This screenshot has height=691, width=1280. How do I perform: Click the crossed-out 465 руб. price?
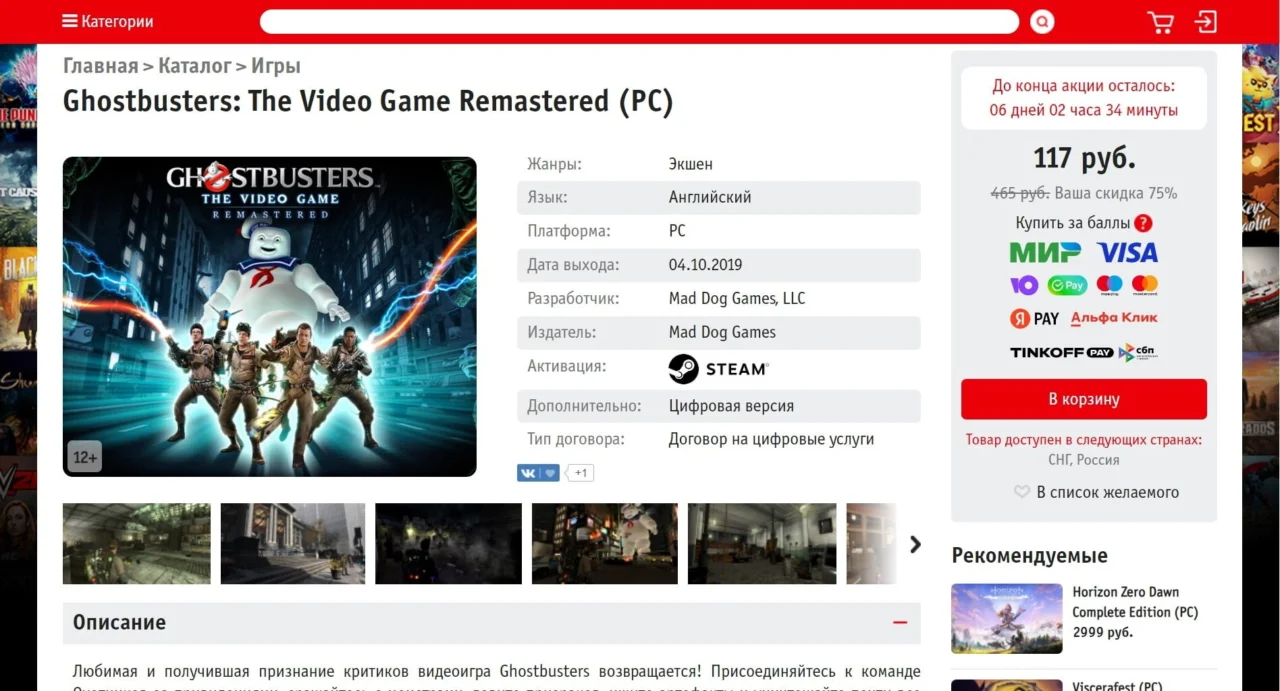(x=1019, y=193)
